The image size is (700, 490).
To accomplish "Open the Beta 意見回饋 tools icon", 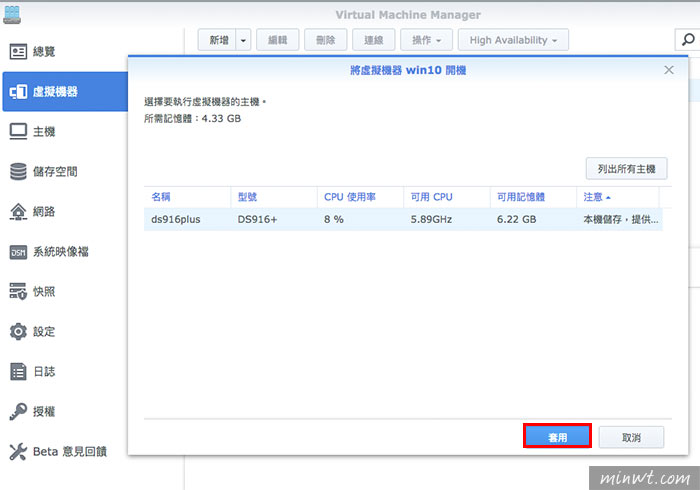I will [18, 452].
